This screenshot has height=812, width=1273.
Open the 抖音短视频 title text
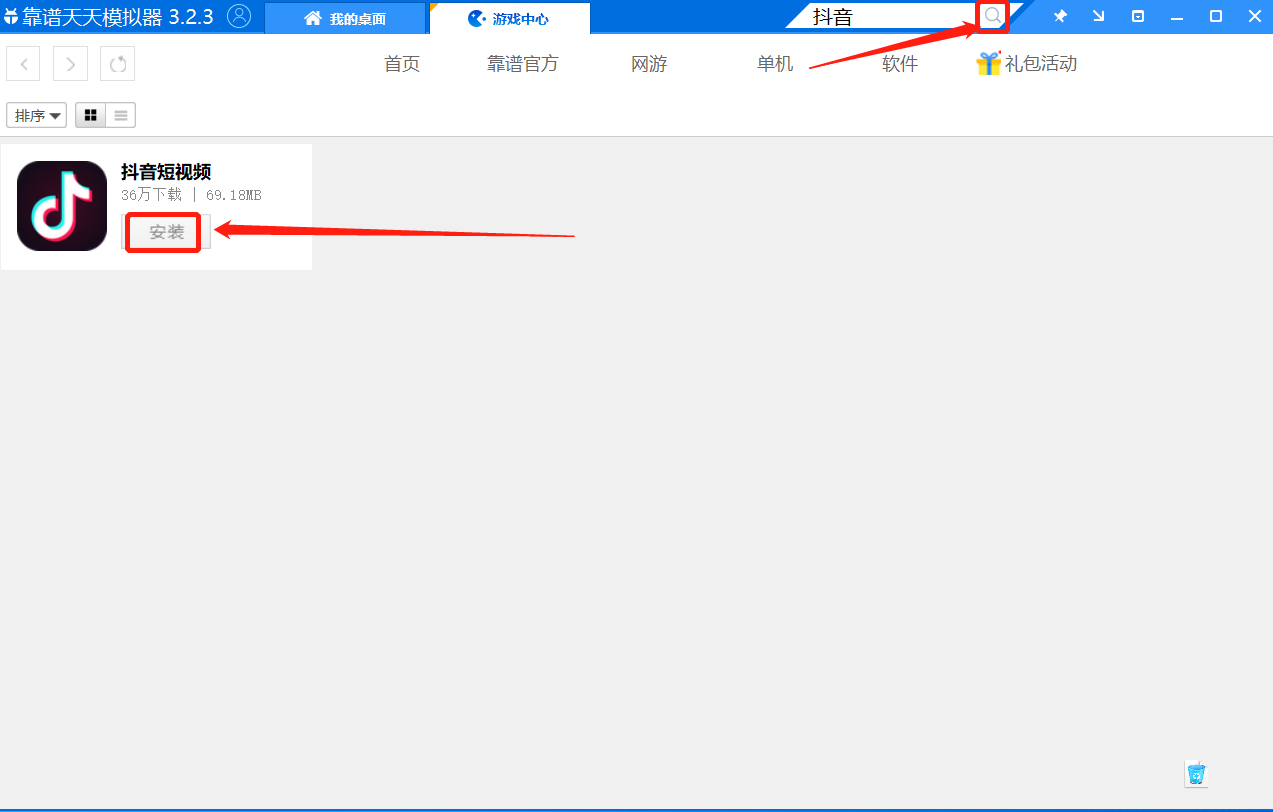click(x=166, y=172)
